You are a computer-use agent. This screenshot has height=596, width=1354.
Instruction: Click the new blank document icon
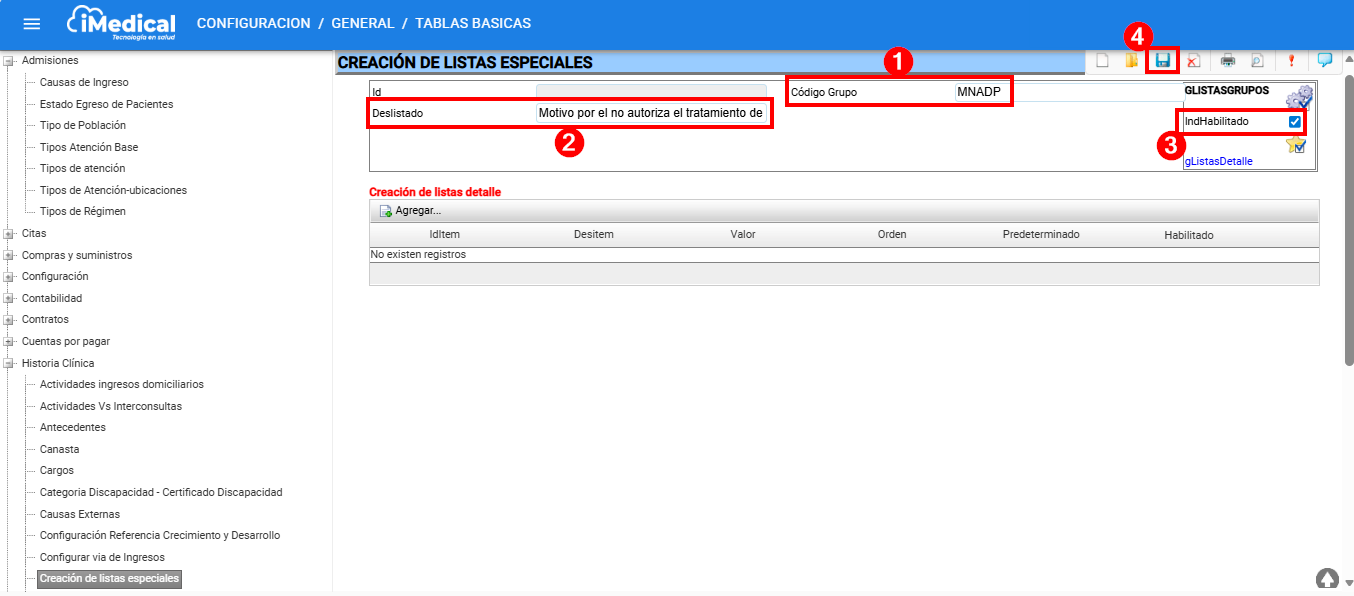(x=1102, y=61)
